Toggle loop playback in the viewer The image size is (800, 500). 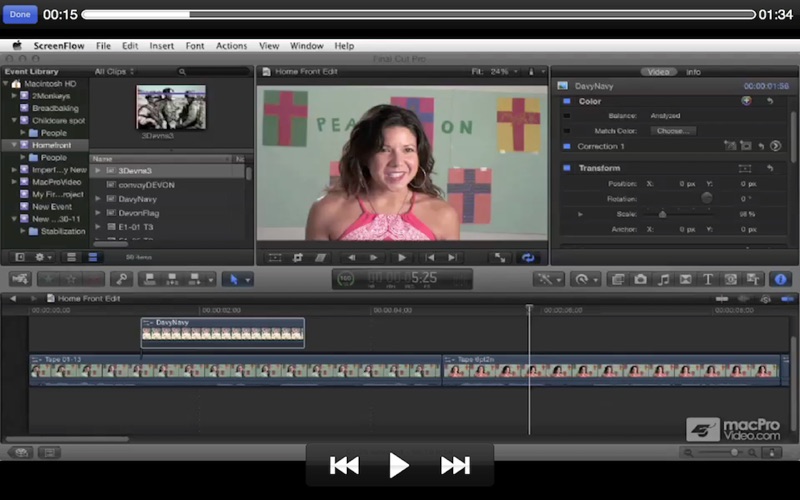(x=528, y=258)
